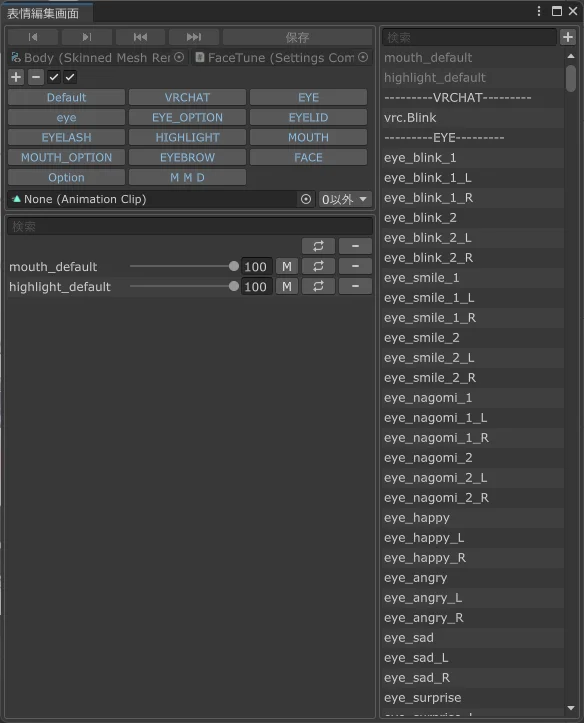Click the skip-to-first frame icon

pos(33,37)
